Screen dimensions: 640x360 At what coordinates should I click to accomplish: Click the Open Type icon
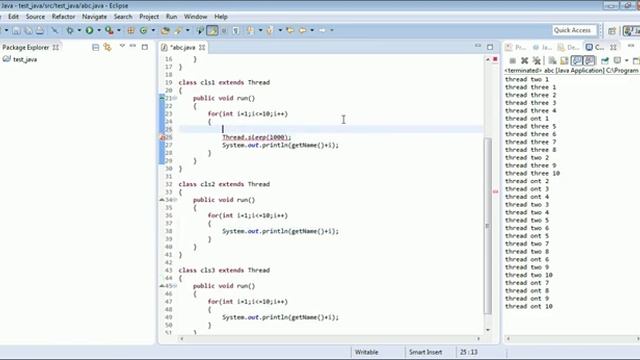165,31
